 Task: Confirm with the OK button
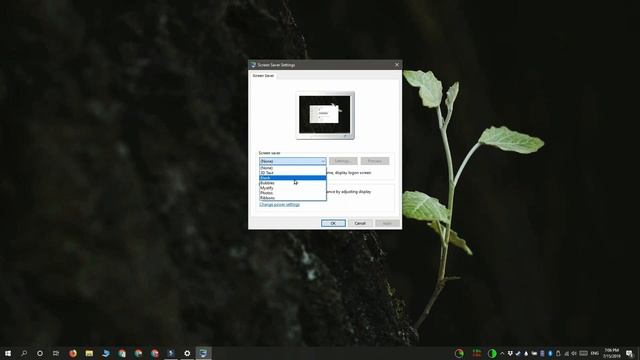(x=333, y=223)
